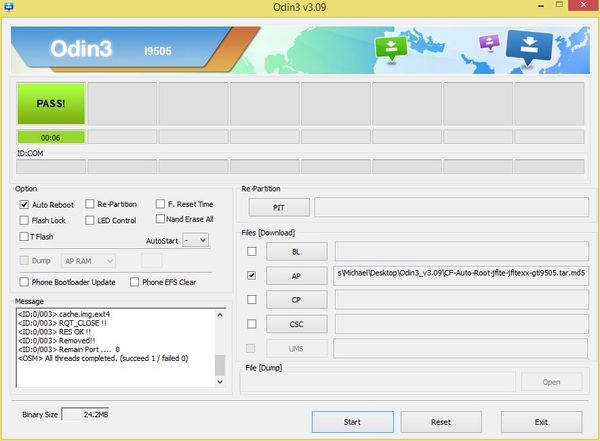Viewport: 600px width, 441px height.
Task: Click the Message log scroll down arrow
Action: pyautogui.click(x=220, y=382)
